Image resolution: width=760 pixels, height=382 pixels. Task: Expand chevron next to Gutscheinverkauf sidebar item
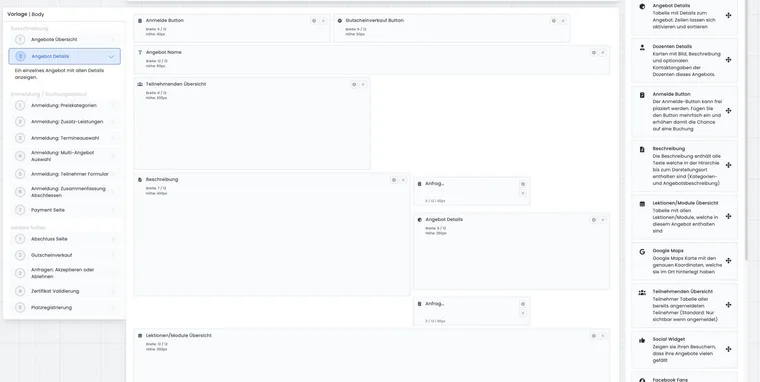click(x=112, y=255)
